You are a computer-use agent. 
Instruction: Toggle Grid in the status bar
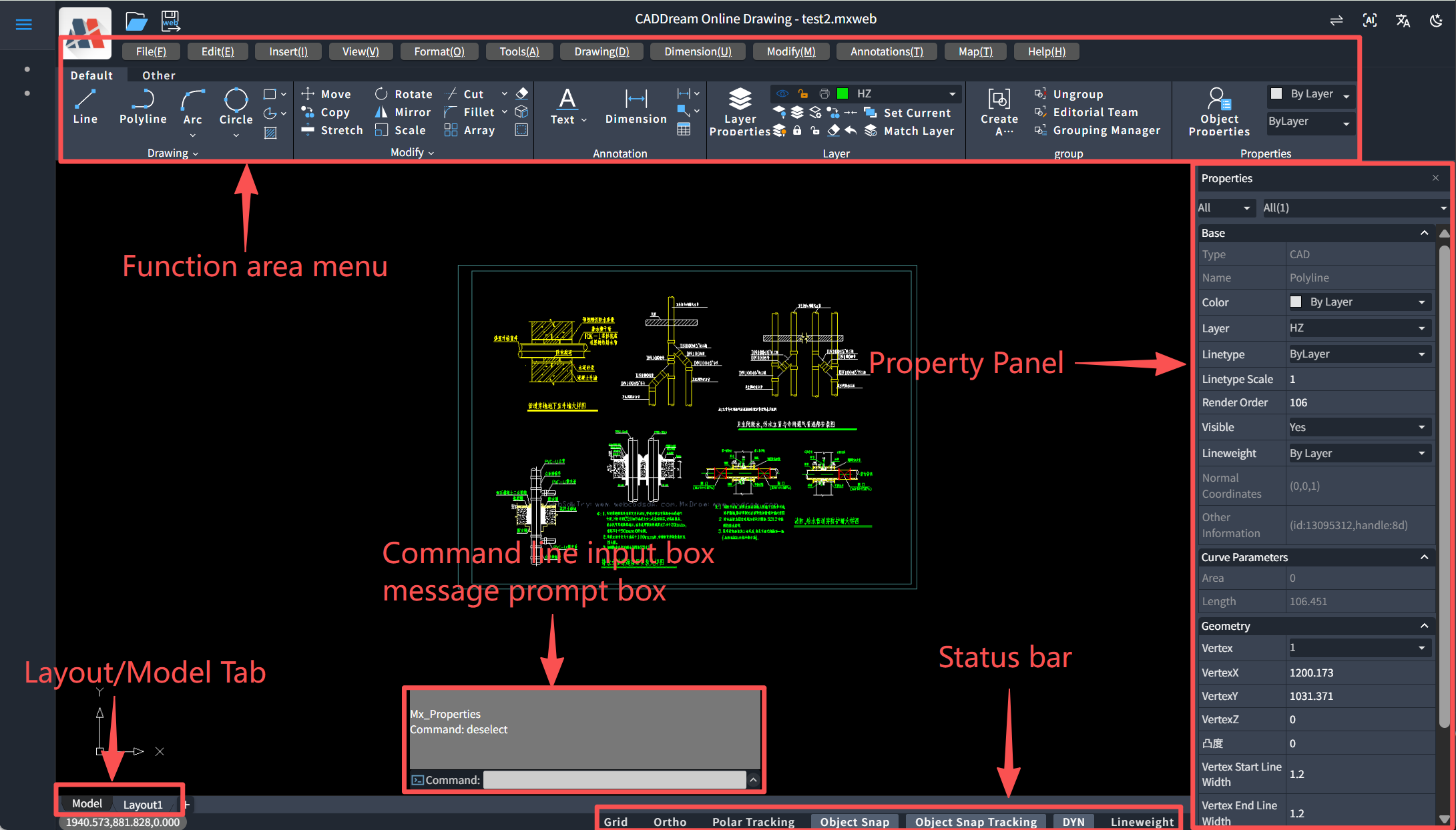pyautogui.click(x=616, y=822)
